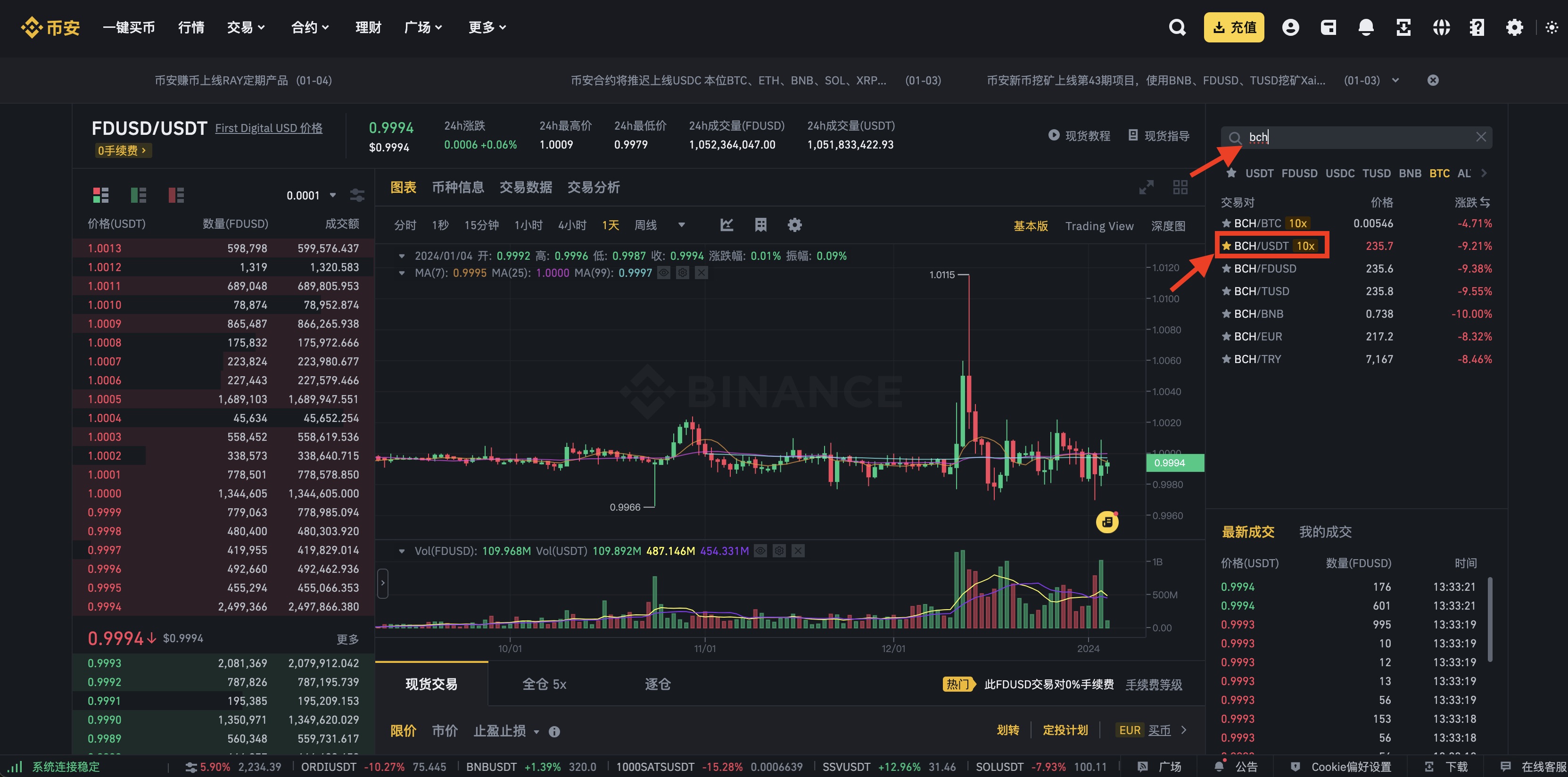1568x777 pixels.
Task: Open the chart settings gear icon
Action: [x=794, y=225]
